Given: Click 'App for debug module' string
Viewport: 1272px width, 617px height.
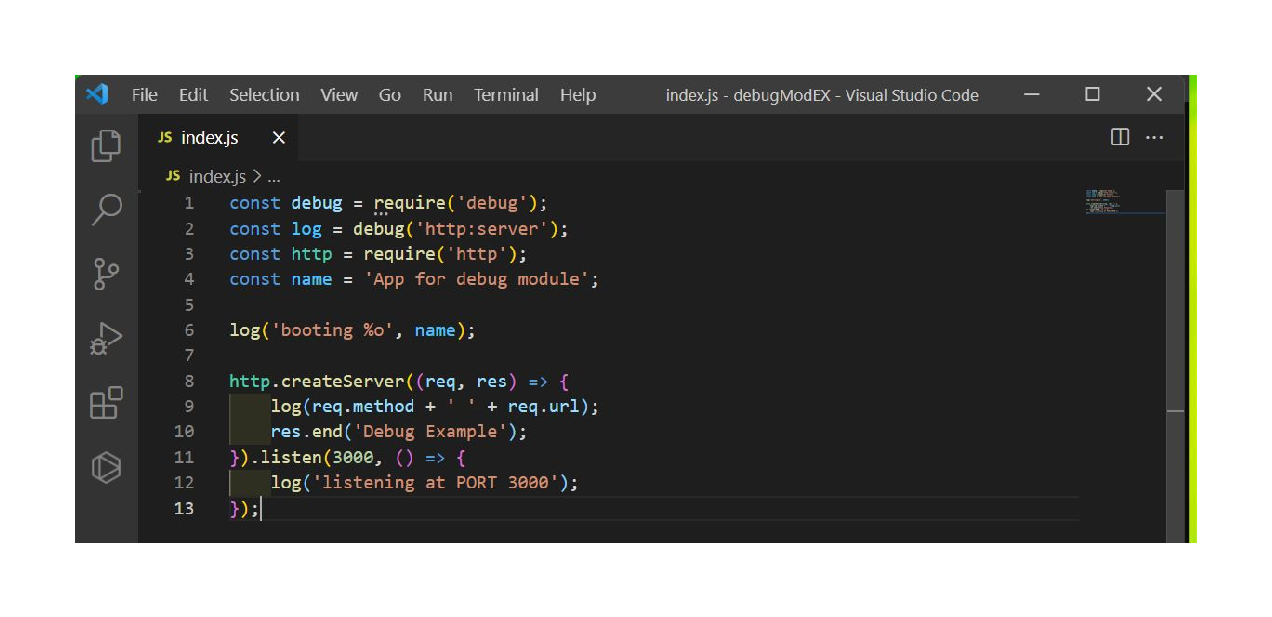Looking at the screenshot, I should pos(476,279).
